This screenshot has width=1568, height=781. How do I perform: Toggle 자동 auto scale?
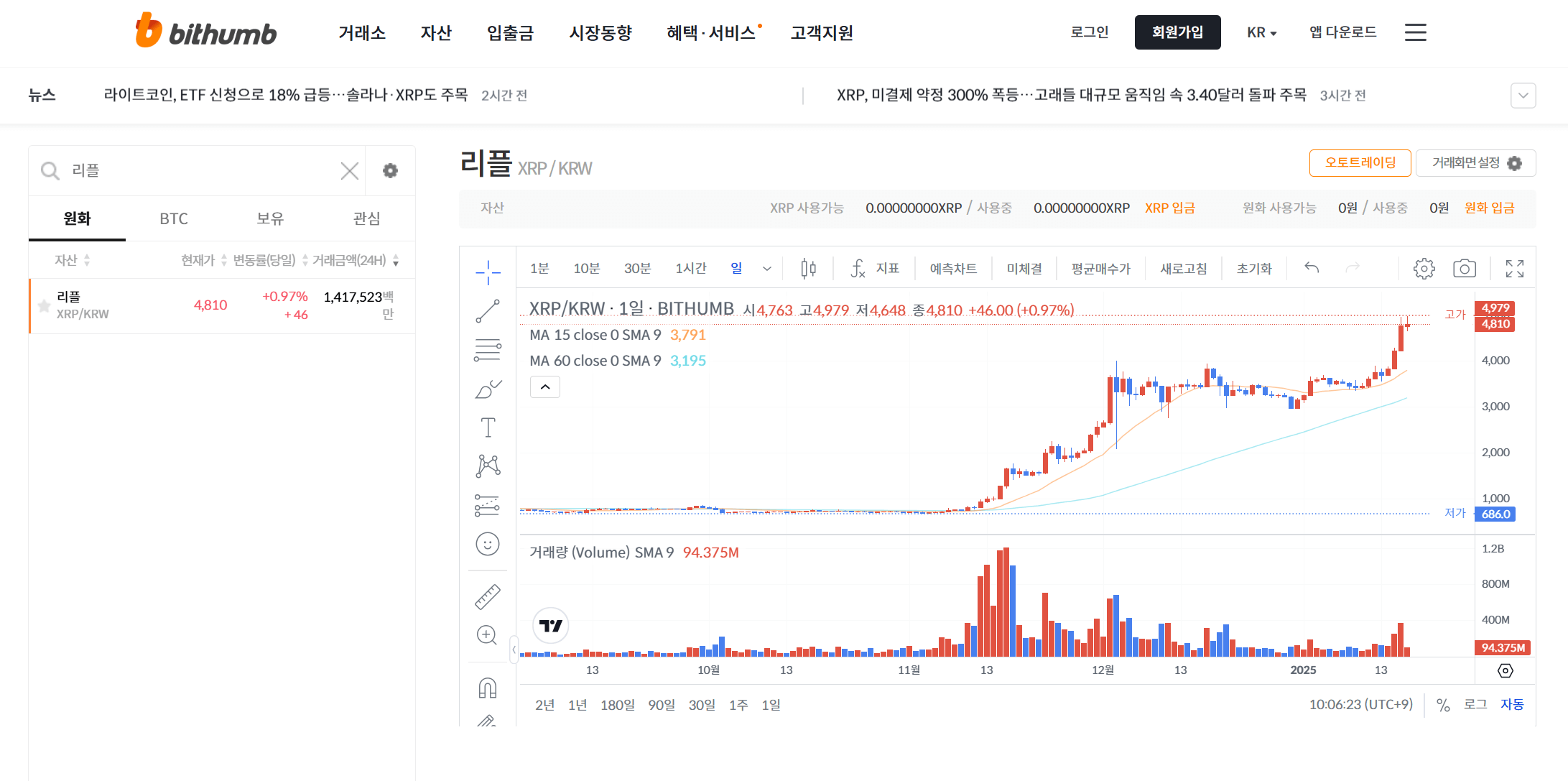(x=1512, y=705)
